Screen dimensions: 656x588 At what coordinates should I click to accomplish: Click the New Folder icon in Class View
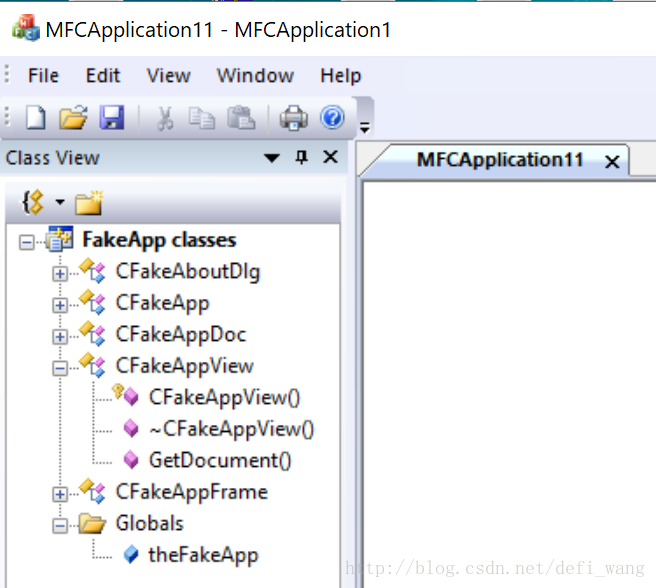(x=89, y=203)
